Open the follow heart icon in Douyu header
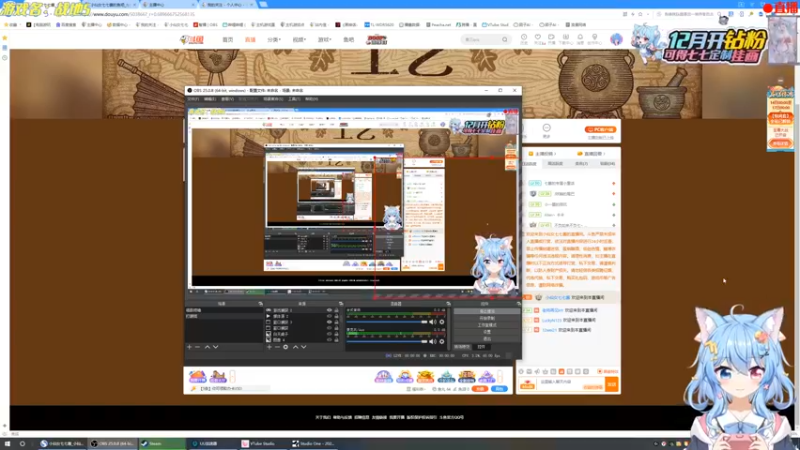 537,38
